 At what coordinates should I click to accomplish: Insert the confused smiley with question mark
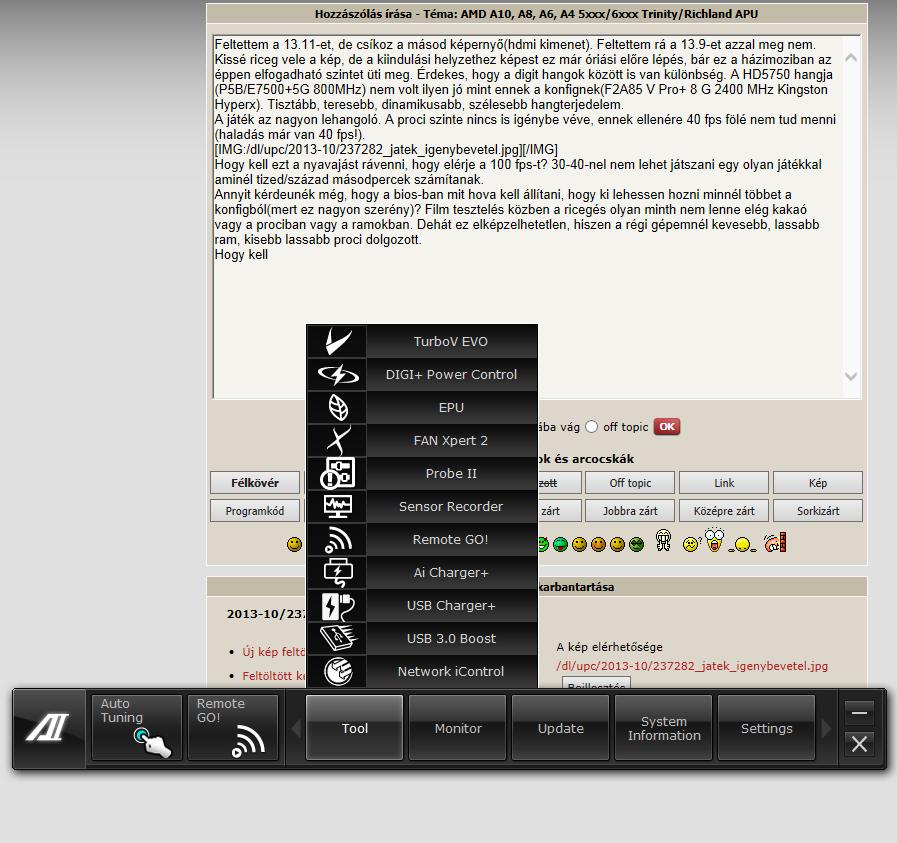point(691,544)
